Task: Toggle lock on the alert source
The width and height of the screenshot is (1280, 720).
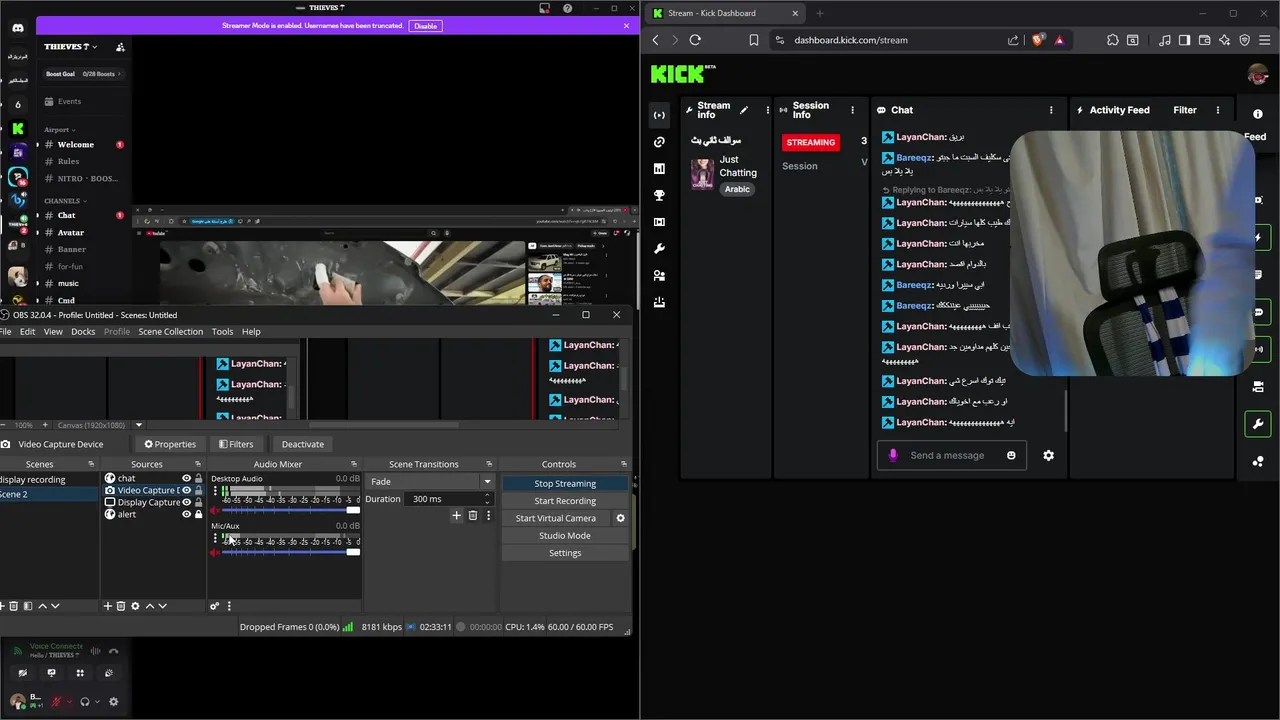Action: pyautogui.click(x=198, y=514)
